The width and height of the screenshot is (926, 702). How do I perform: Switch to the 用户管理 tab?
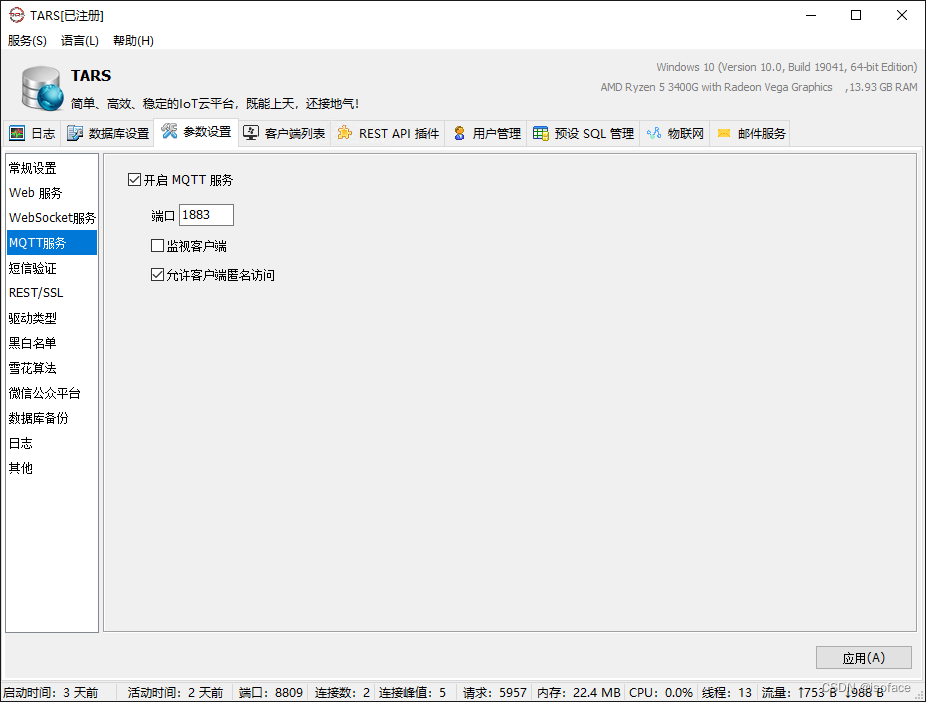[x=487, y=133]
